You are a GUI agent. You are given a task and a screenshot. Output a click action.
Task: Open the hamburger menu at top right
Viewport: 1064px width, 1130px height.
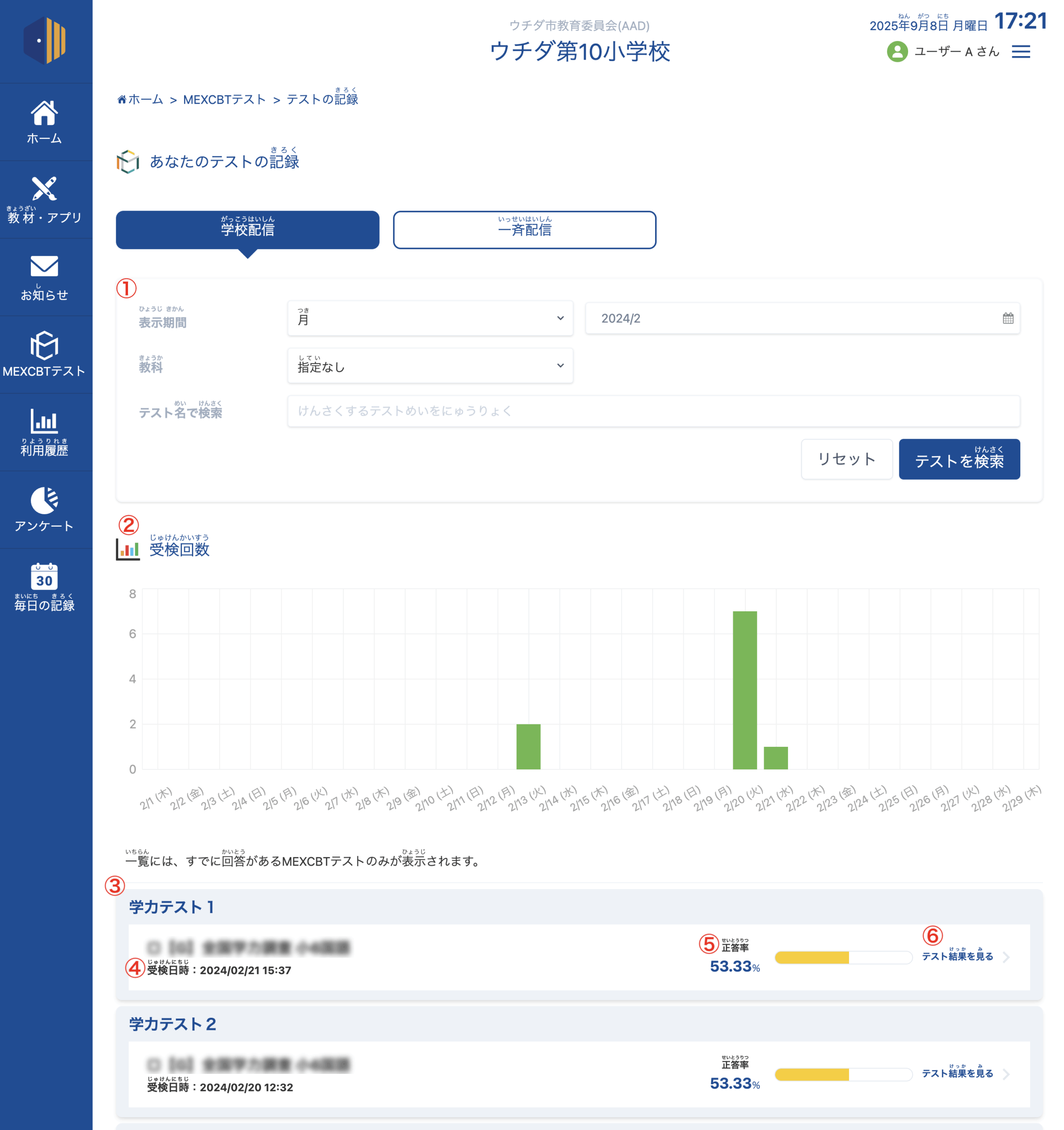(1021, 52)
